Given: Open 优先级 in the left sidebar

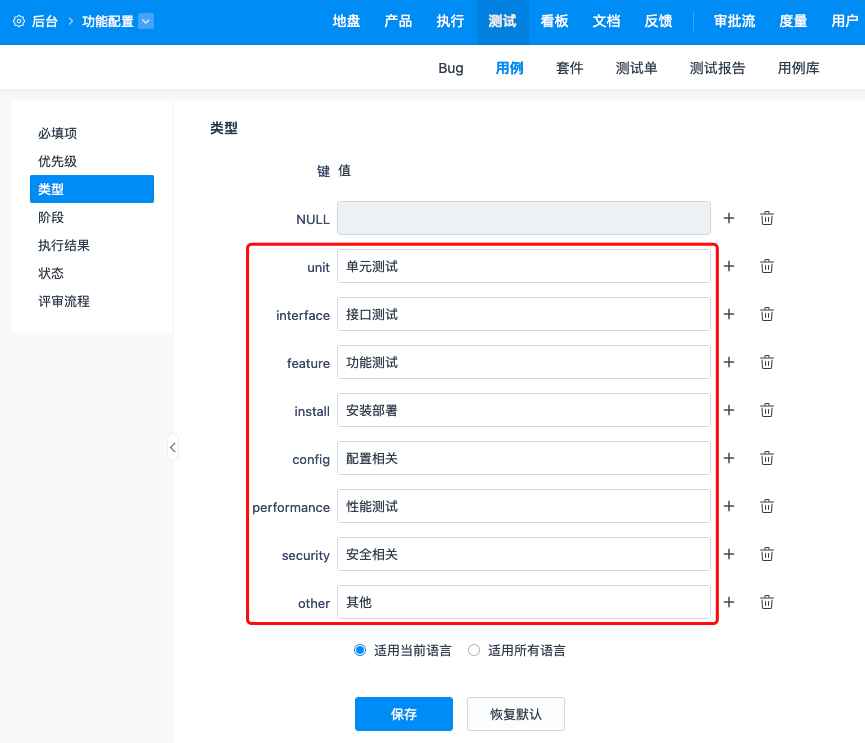Looking at the screenshot, I should [x=58, y=161].
